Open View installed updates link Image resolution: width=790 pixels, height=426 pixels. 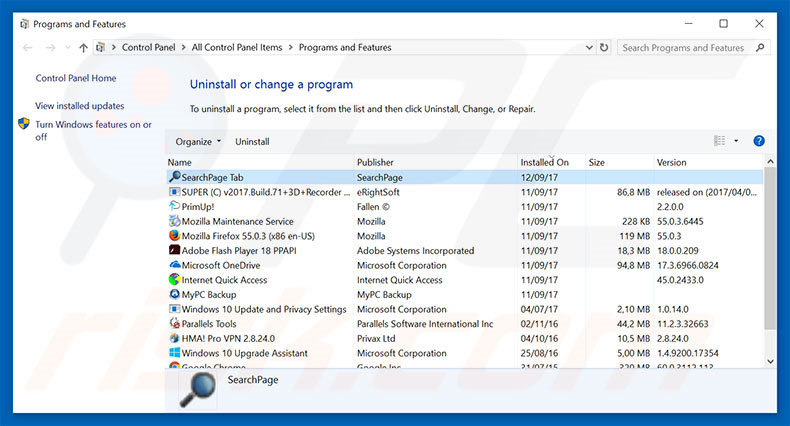[80, 106]
